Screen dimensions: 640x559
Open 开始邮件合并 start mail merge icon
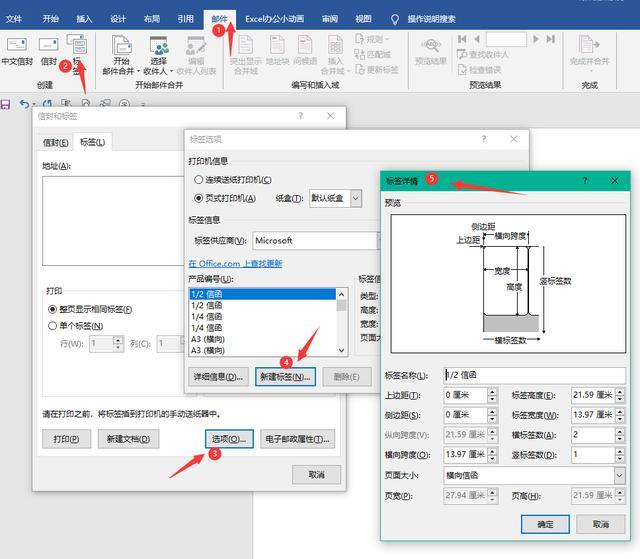121,45
